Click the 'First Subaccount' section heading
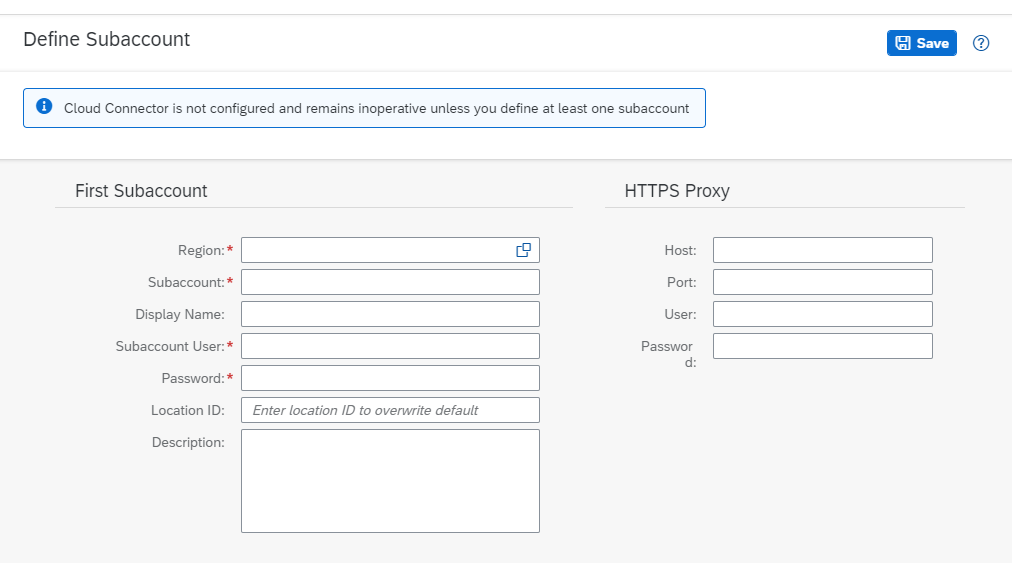 (x=141, y=191)
